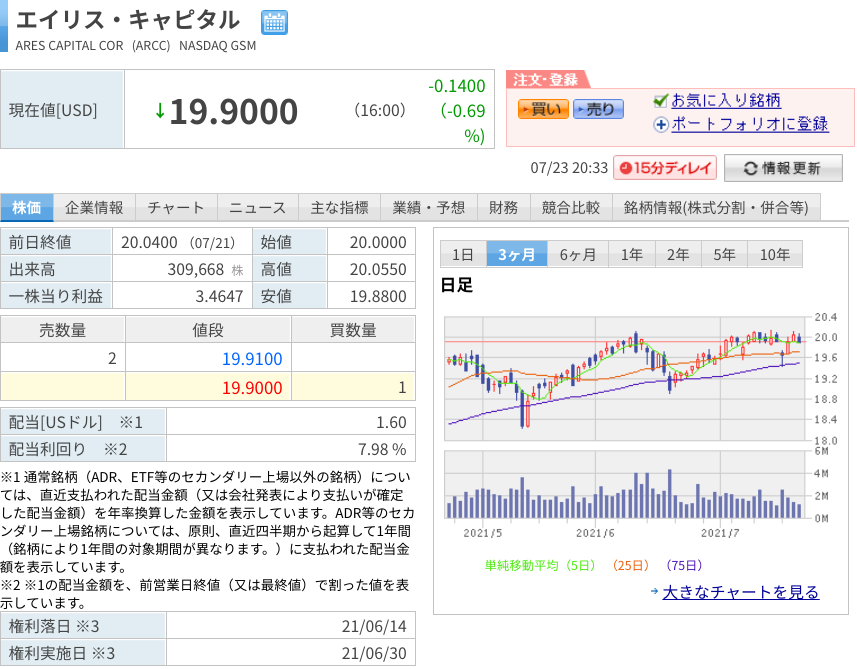Open お気に入り銘柄 link

tap(725, 101)
